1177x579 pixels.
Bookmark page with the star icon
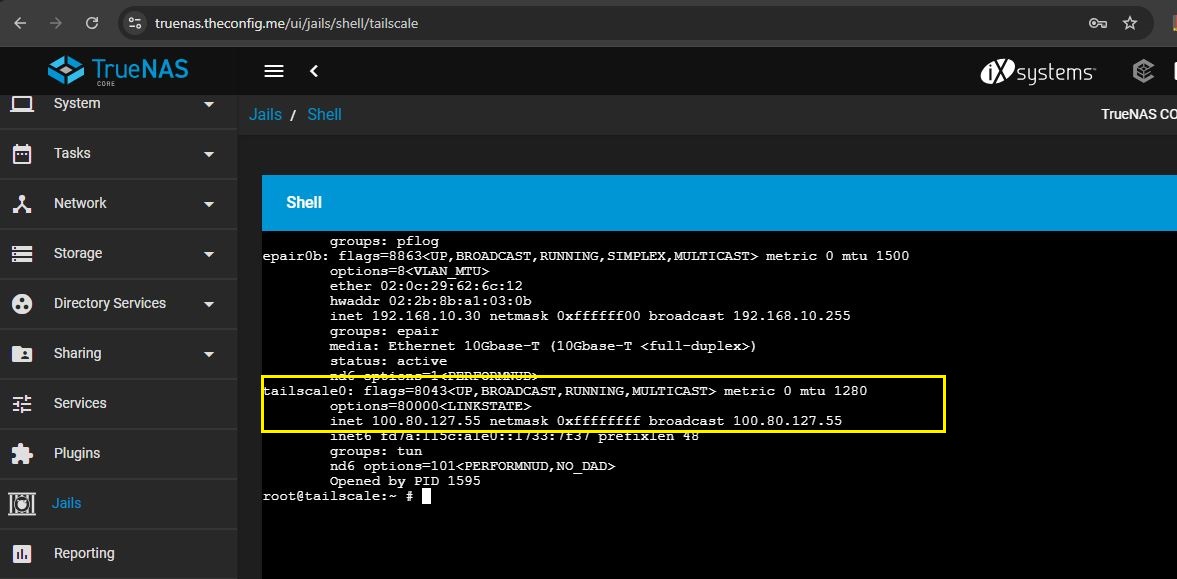1130,23
